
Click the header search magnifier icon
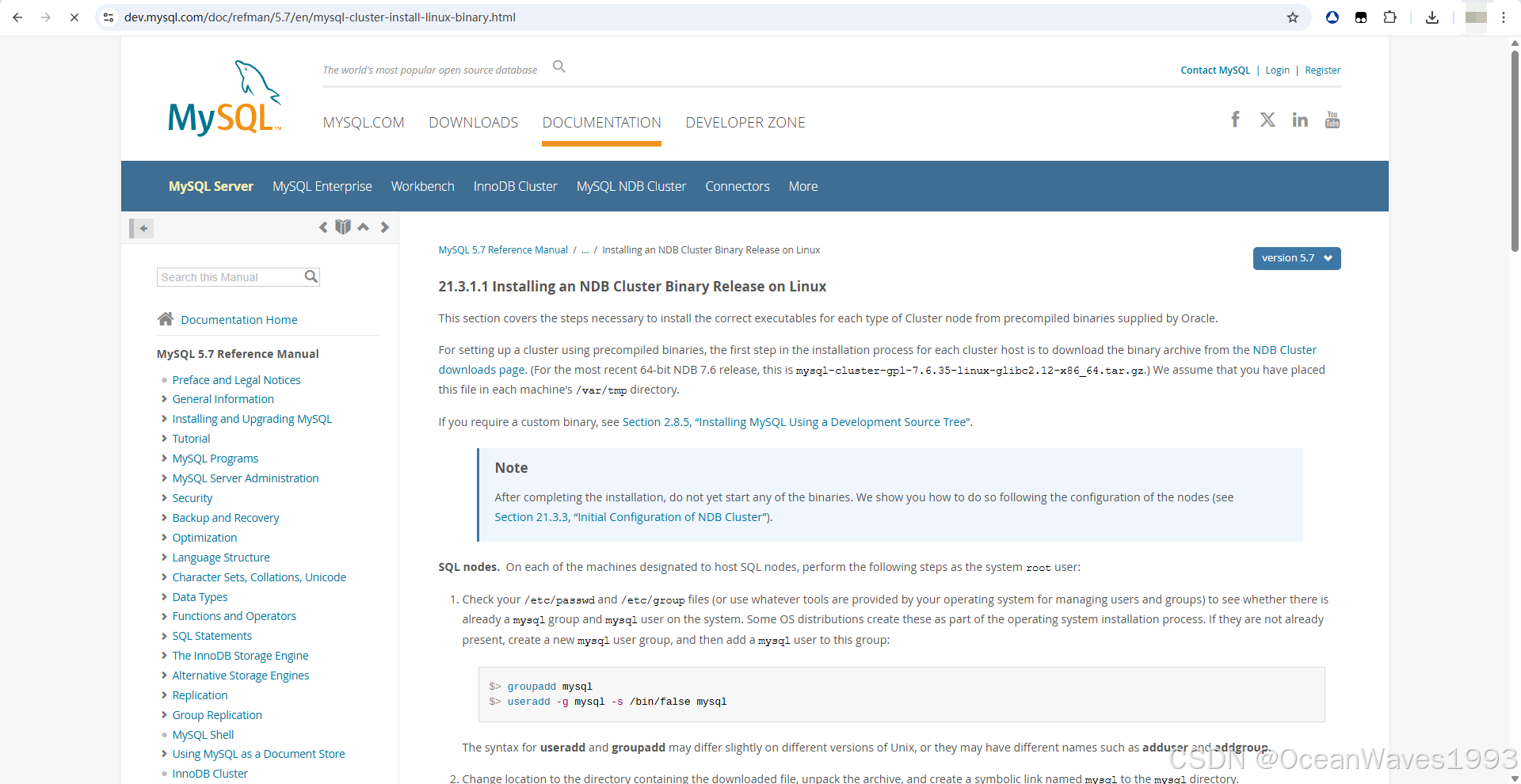[x=559, y=67]
